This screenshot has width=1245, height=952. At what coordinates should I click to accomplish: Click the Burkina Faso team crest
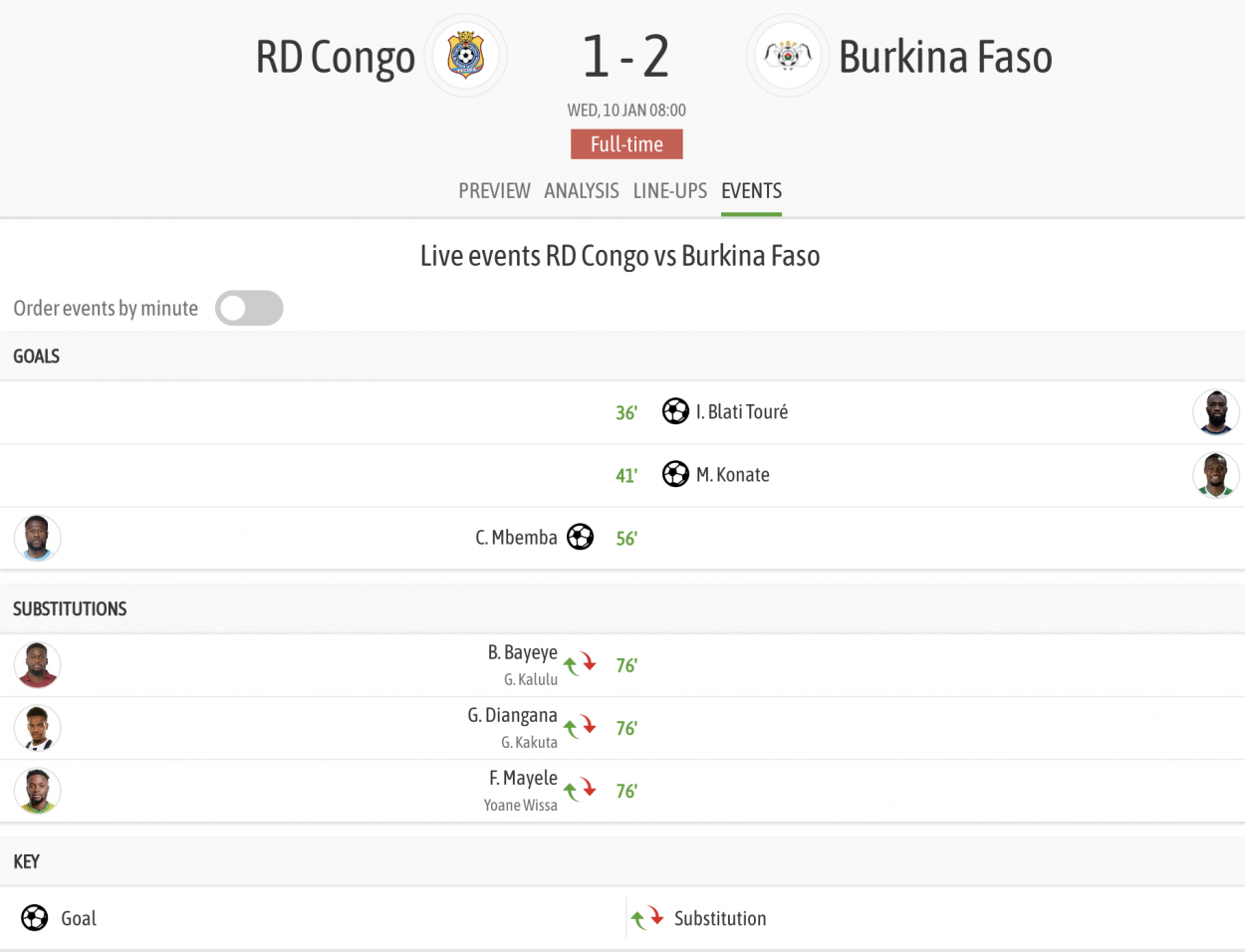point(788,56)
